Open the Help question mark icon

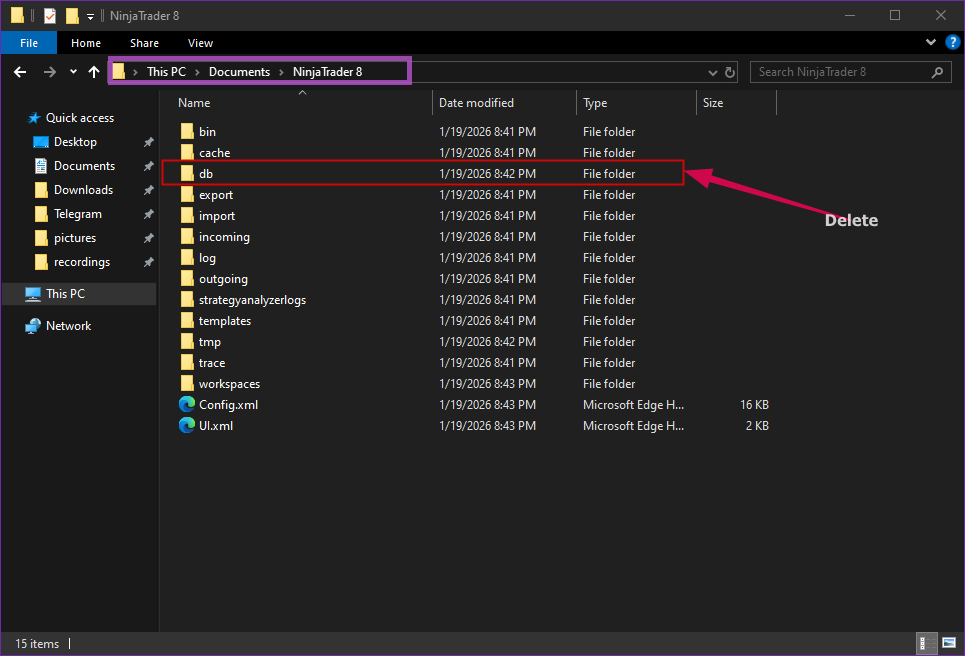pyautogui.click(x=952, y=43)
